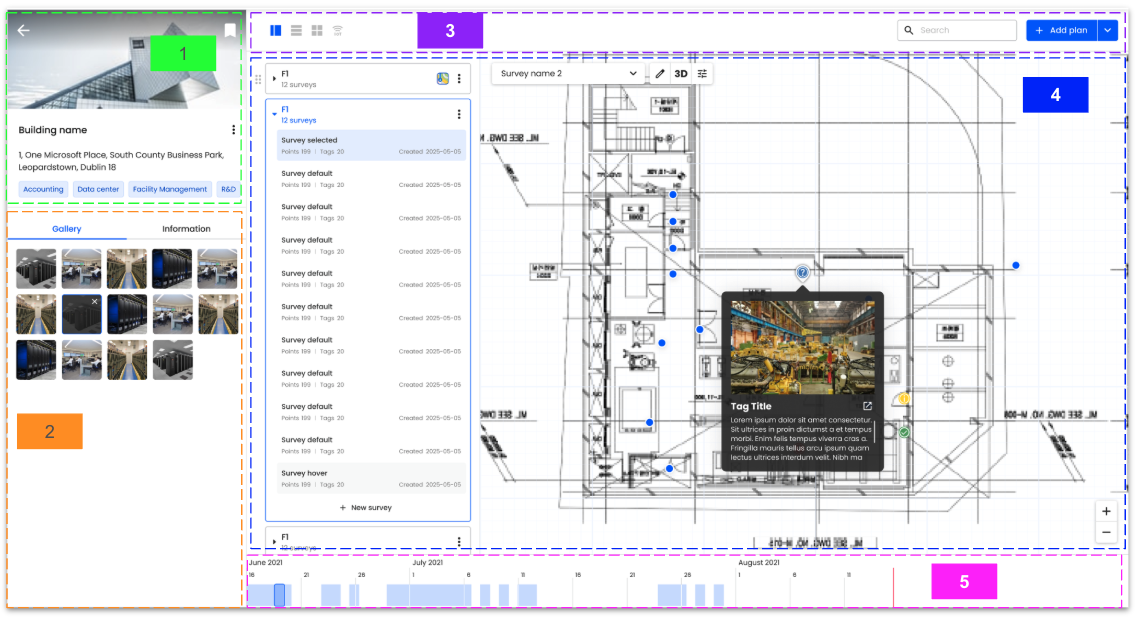Select the Survey selected row
This screenshot has height=621, width=1146.
[371, 145]
